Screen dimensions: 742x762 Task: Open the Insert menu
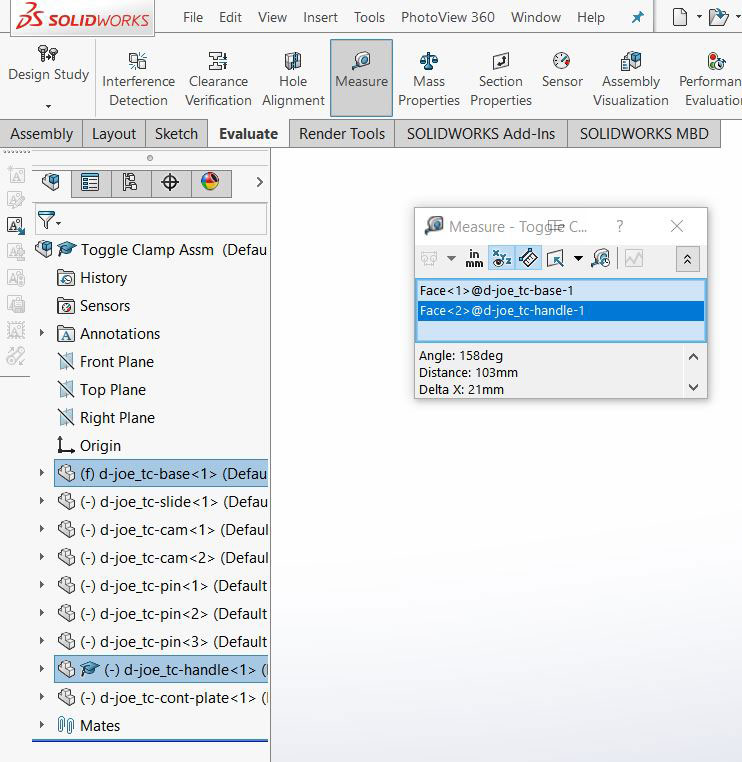[x=320, y=17]
